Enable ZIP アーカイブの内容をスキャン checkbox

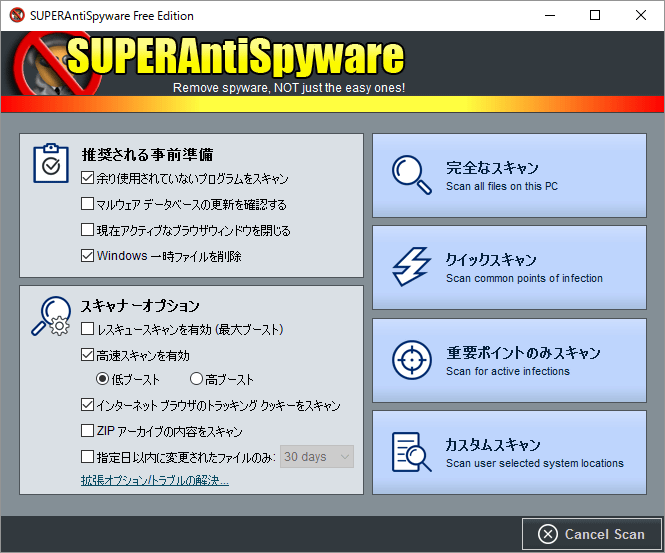pos(87,430)
